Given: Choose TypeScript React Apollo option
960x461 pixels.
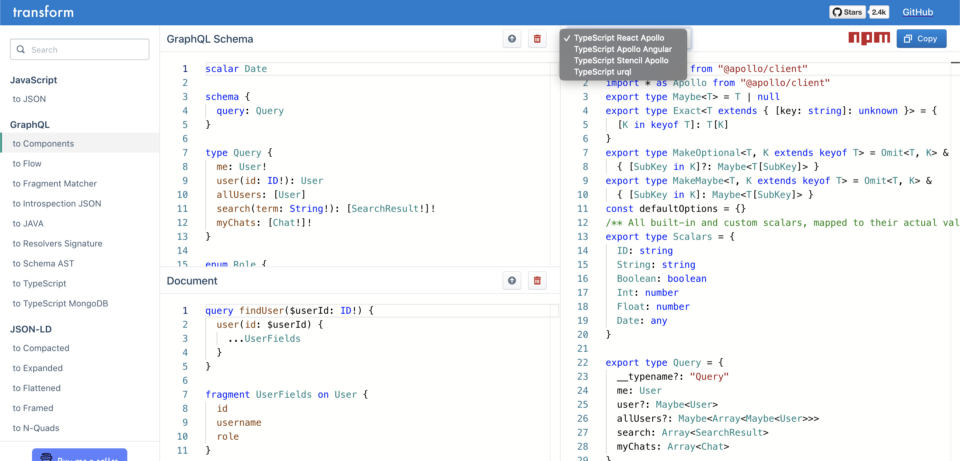Looking at the screenshot, I should pos(618,38).
